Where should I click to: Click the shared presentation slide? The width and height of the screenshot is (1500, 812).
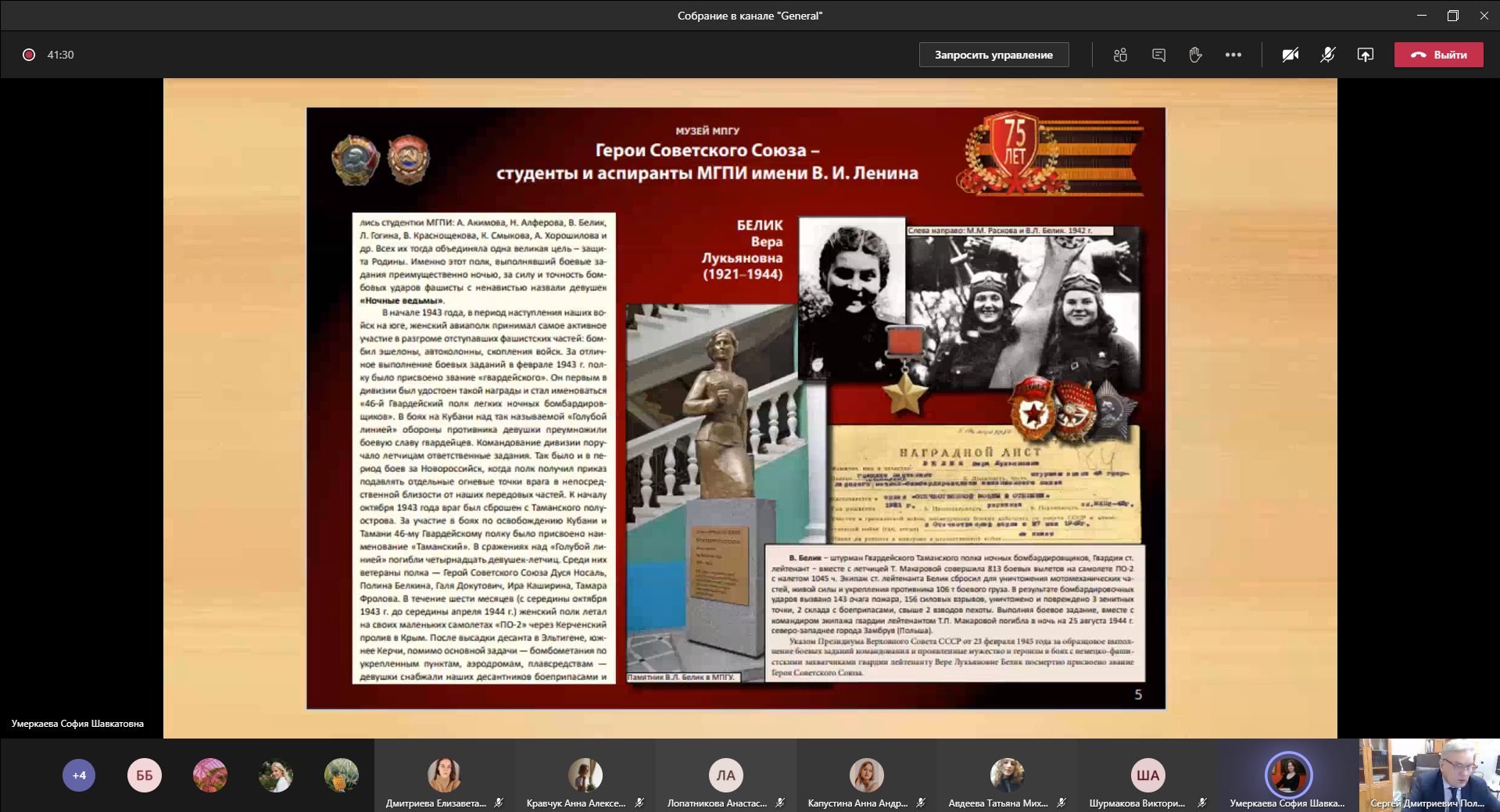tap(736, 408)
